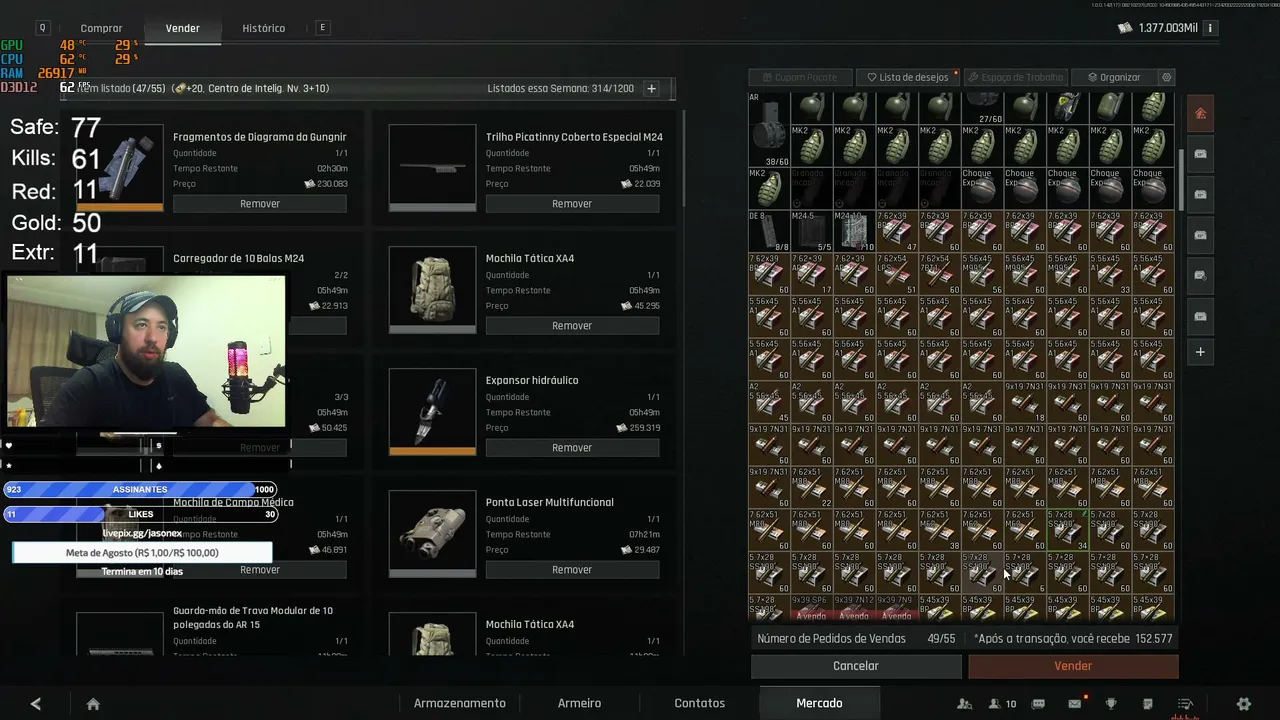Click the info icon beside the currency balance
This screenshot has height=720, width=1280.
1210,28
